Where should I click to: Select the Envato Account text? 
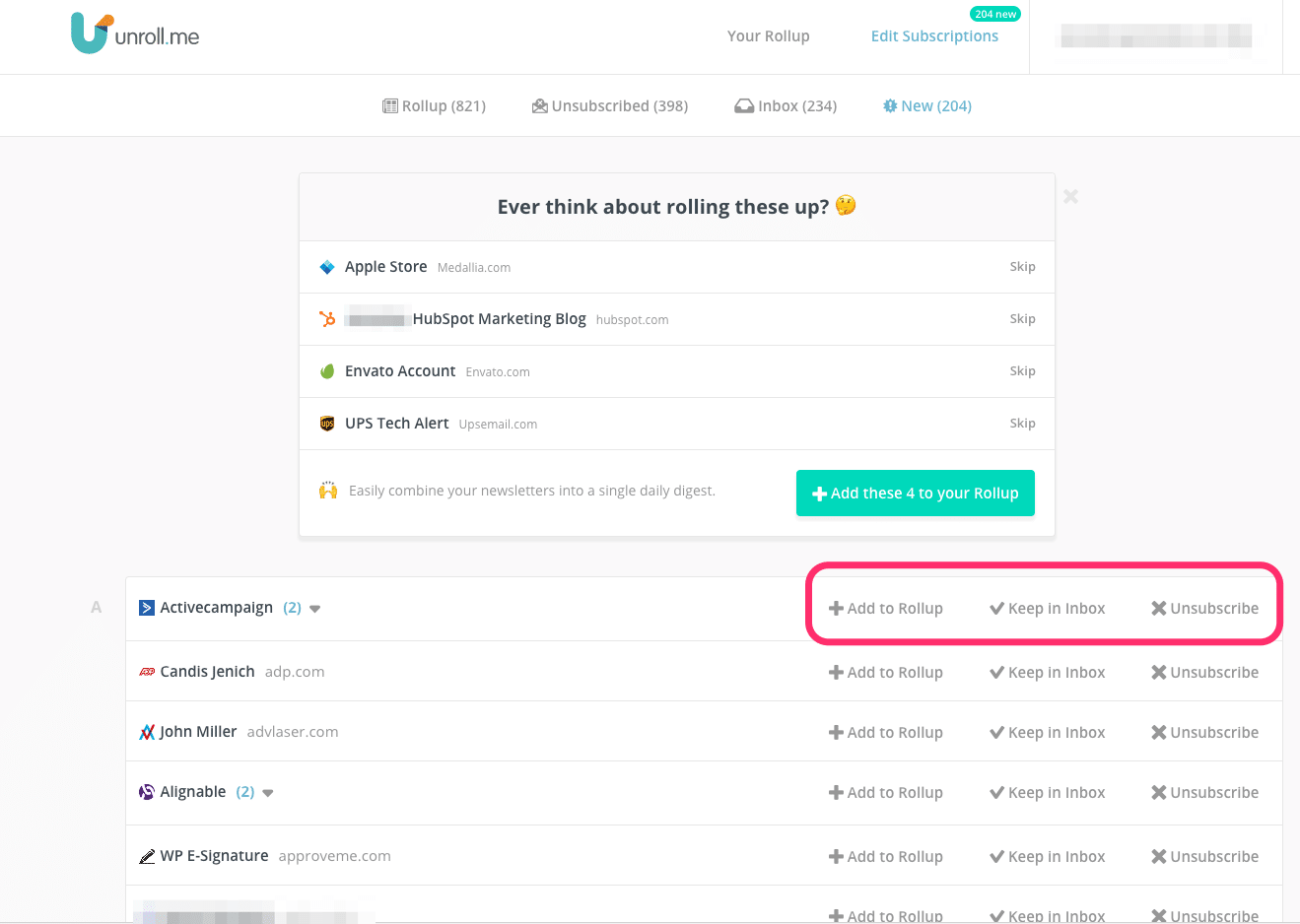coord(400,371)
